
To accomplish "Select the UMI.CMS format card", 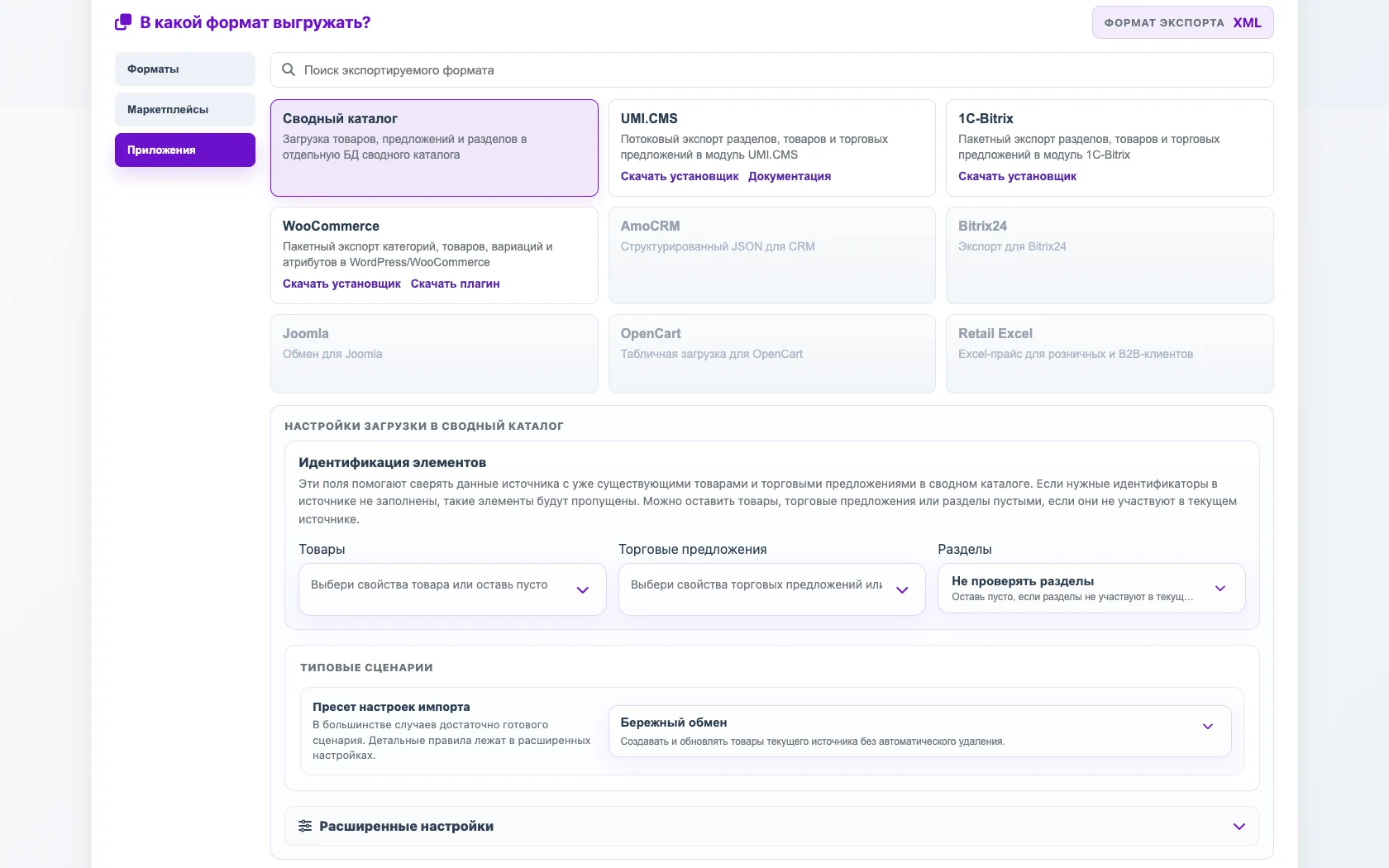I will point(771,148).
